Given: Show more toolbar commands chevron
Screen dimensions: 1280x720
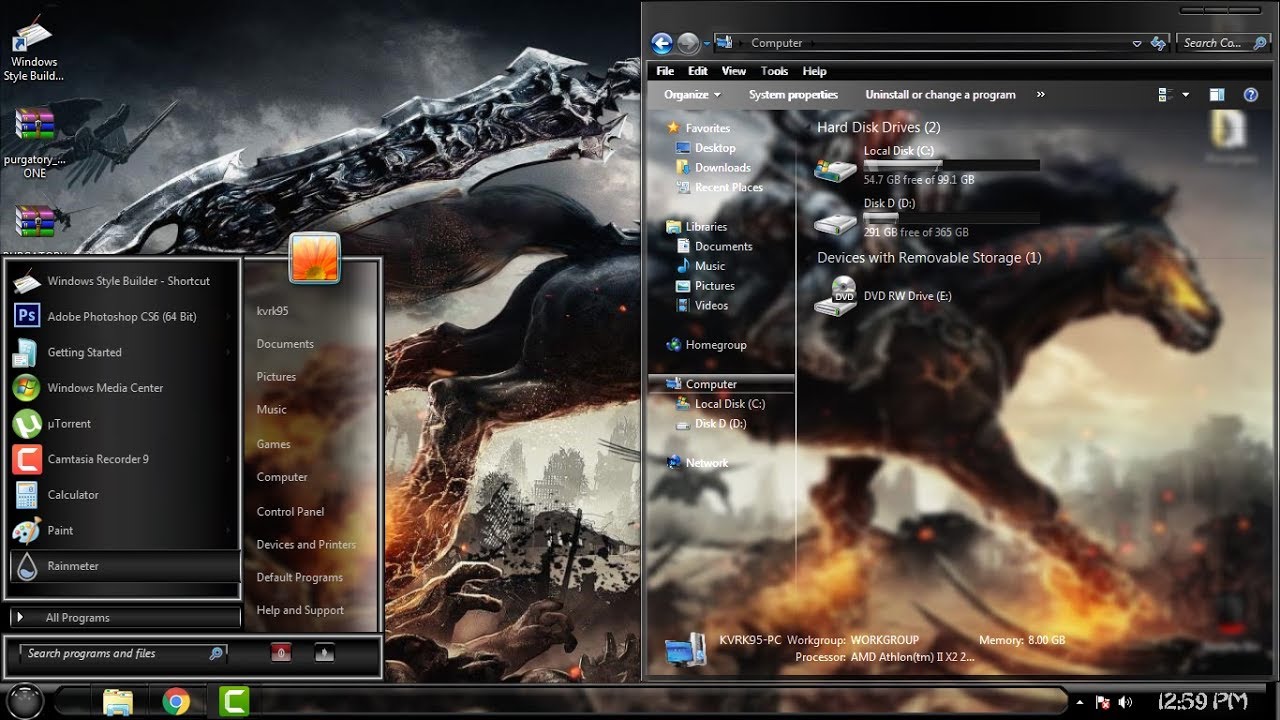Looking at the screenshot, I should (1041, 95).
